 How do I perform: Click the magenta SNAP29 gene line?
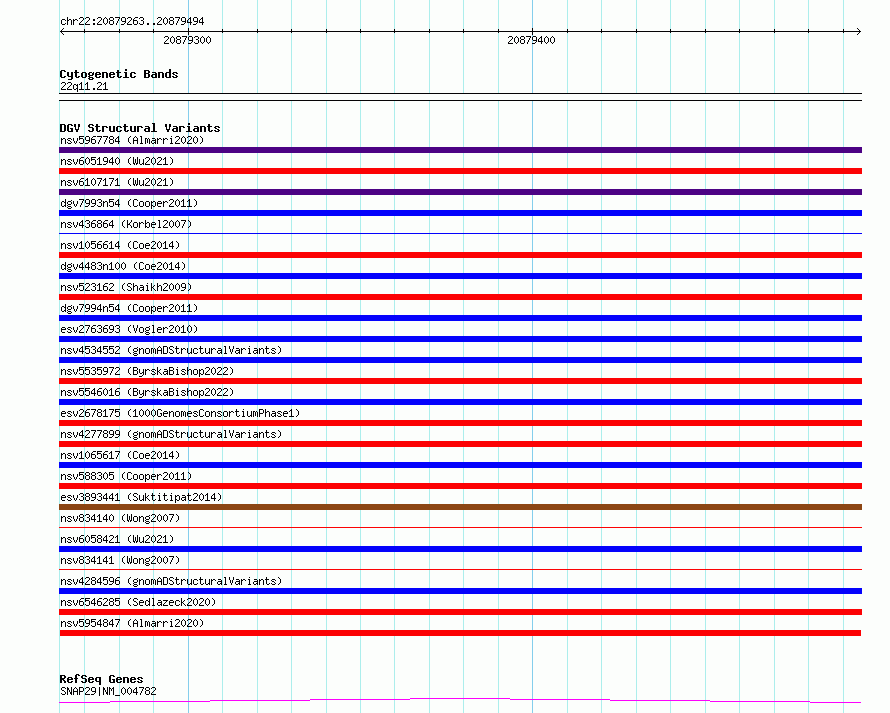pos(460,701)
